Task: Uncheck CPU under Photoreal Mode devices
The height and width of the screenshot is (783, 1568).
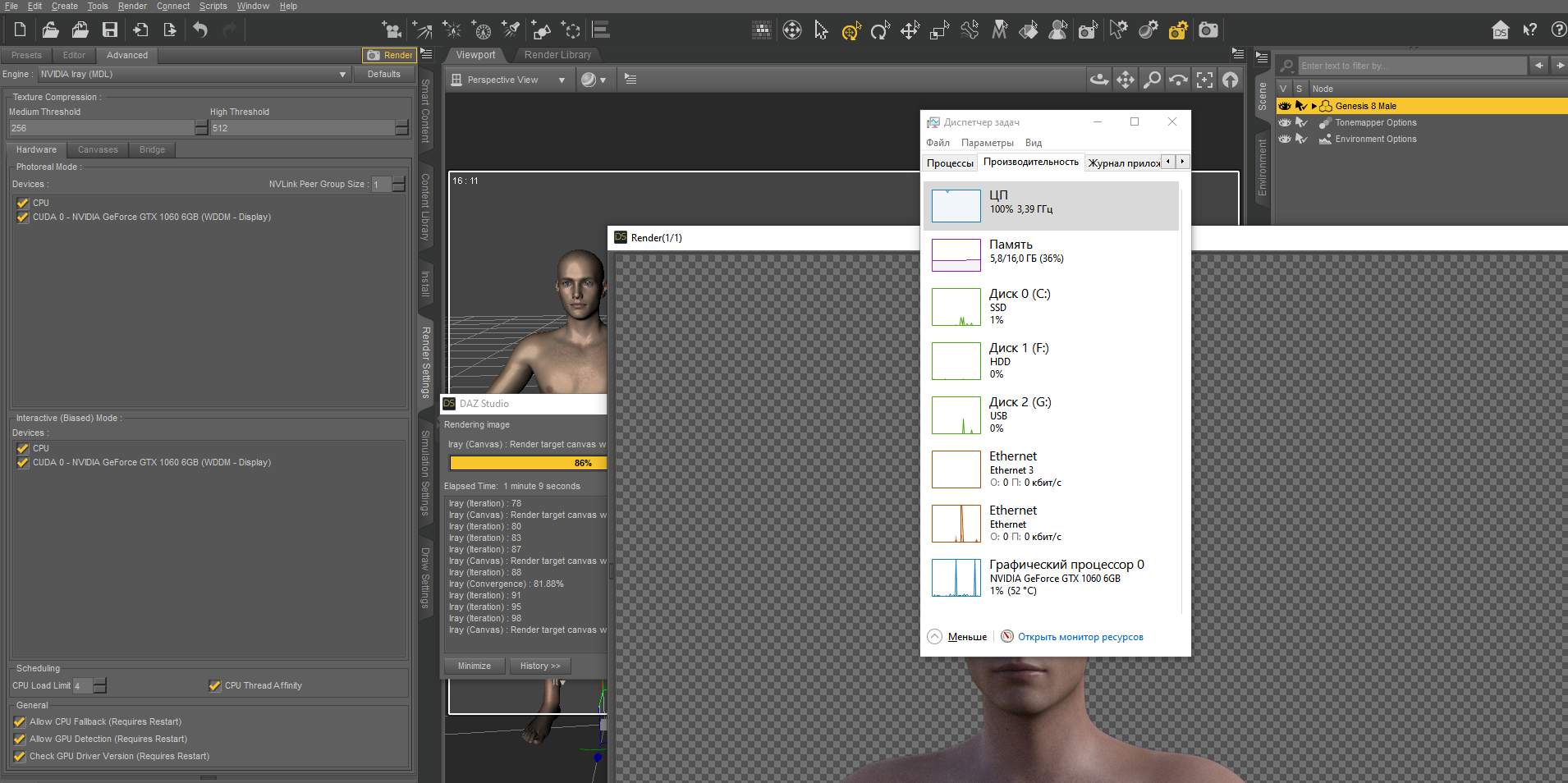Action: [x=23, y=203]
